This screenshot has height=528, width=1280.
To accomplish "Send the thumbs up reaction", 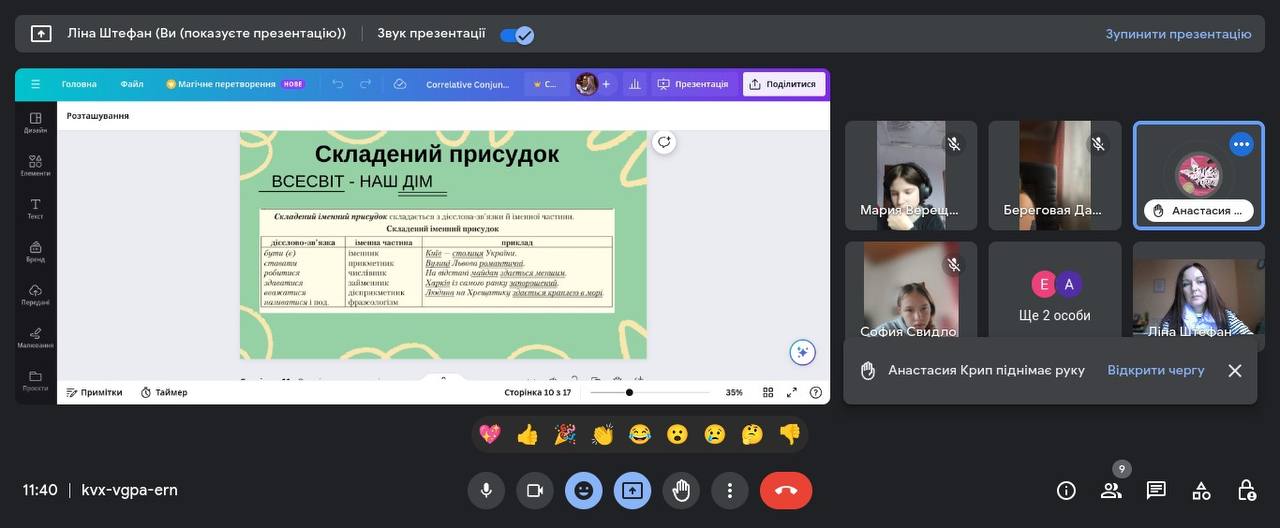I will pyautogui.click(x=527, y=434).
